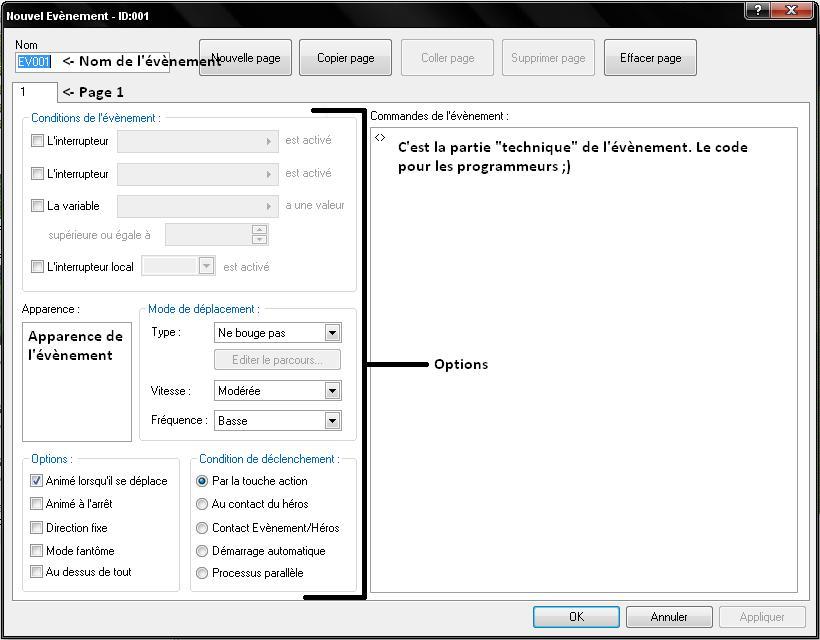Click the Nouvelle page button

245,58
